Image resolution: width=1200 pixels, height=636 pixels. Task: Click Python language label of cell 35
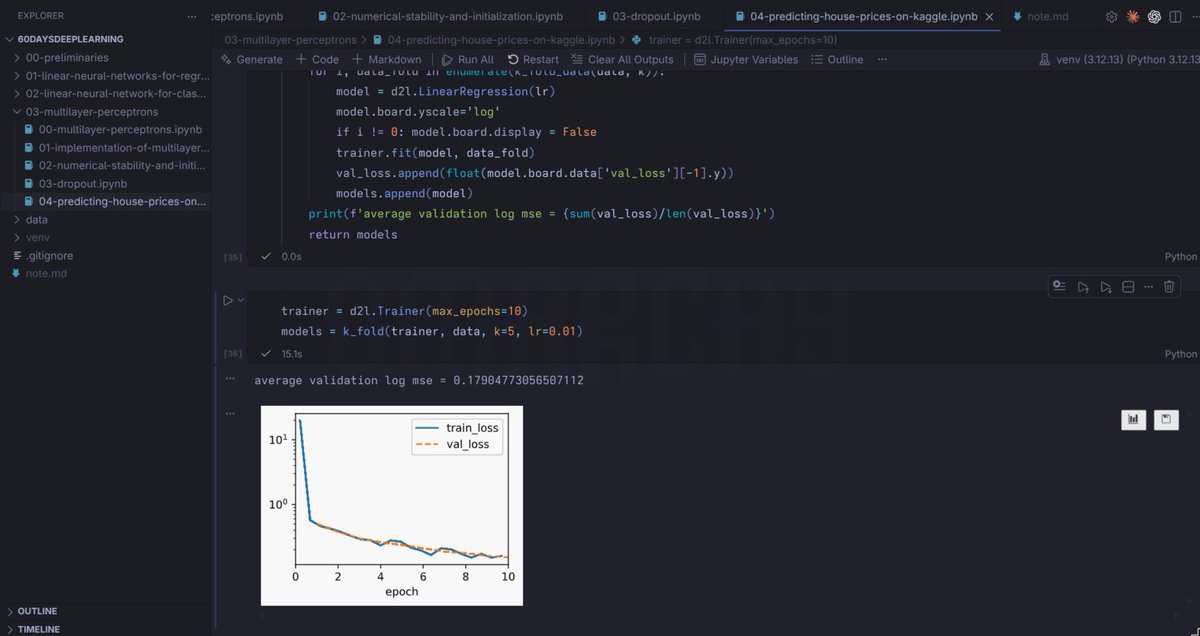1180,257
